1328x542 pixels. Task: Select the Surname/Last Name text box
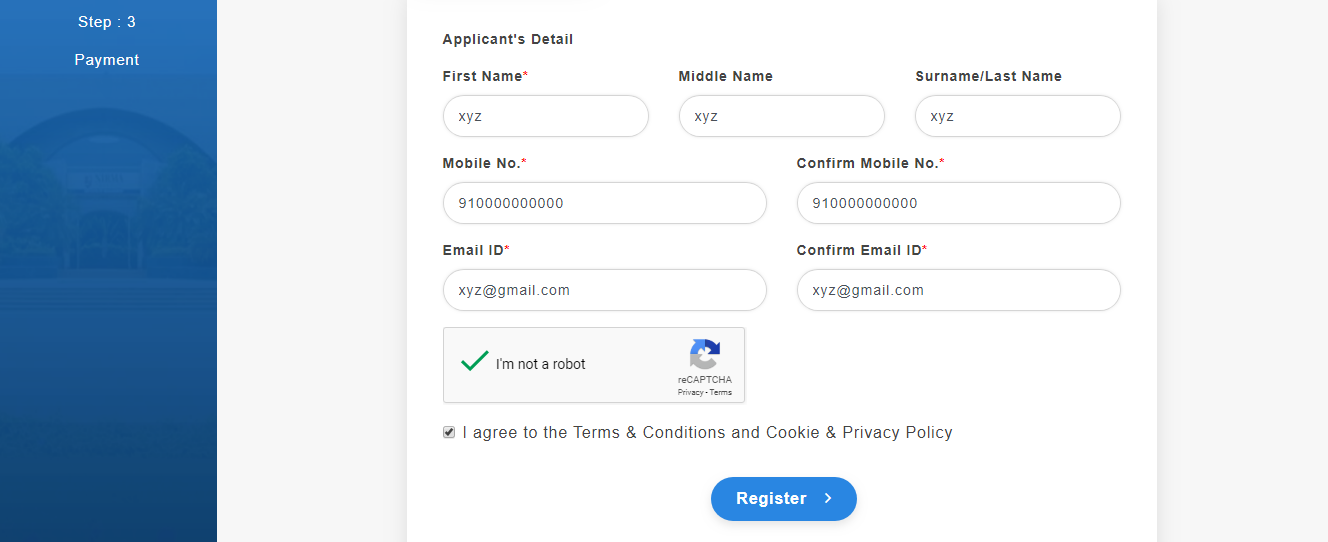1017,116
